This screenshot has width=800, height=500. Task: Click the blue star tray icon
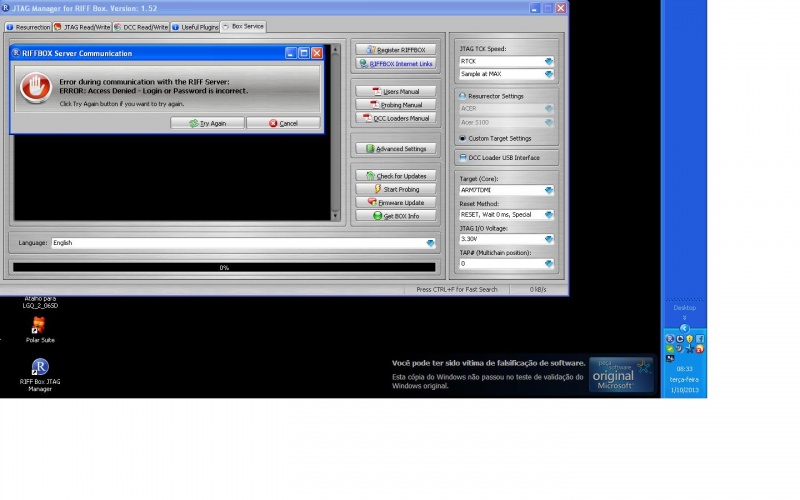point(690,349)
